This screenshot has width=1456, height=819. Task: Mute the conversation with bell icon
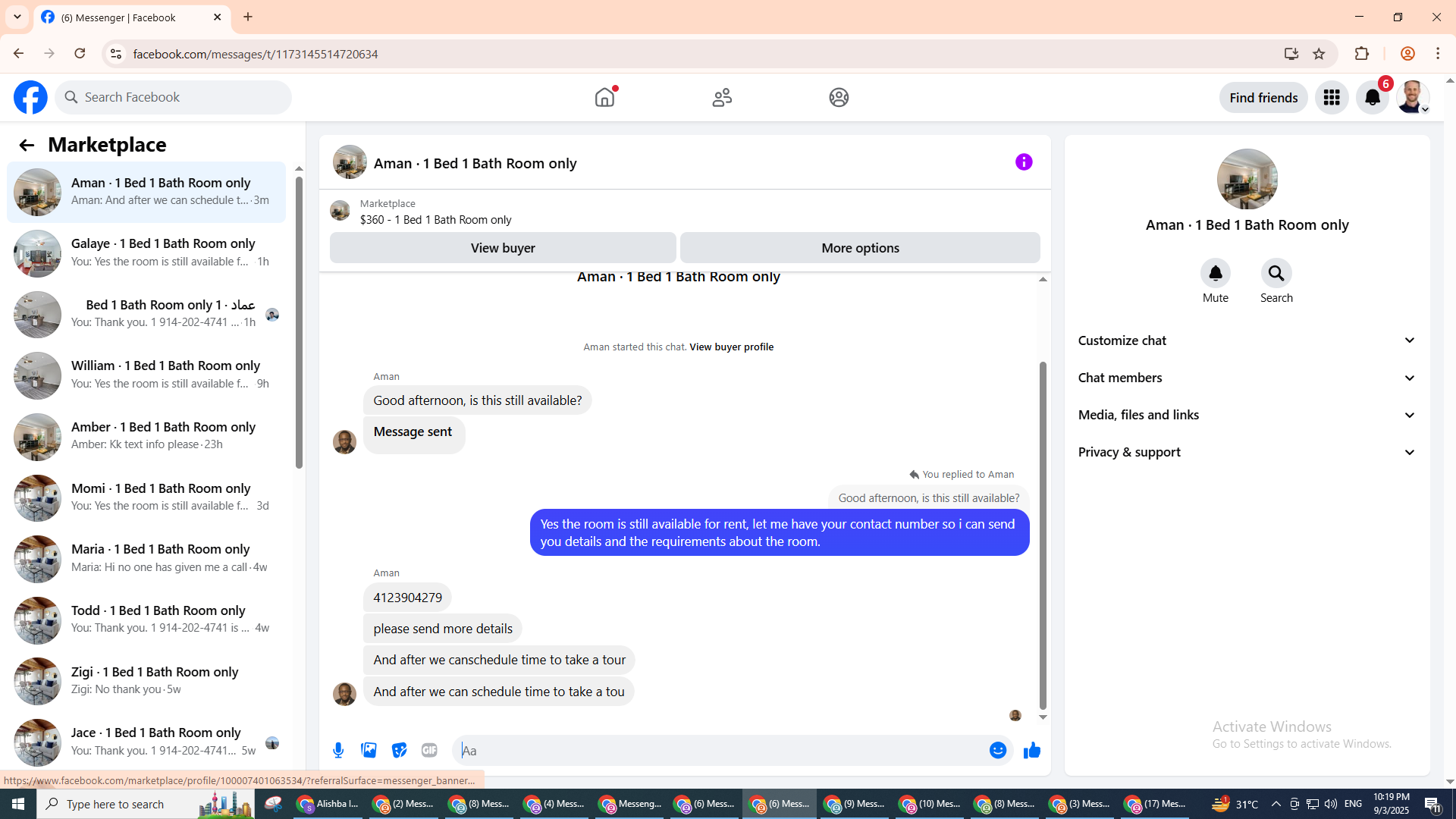(1215, 273)
